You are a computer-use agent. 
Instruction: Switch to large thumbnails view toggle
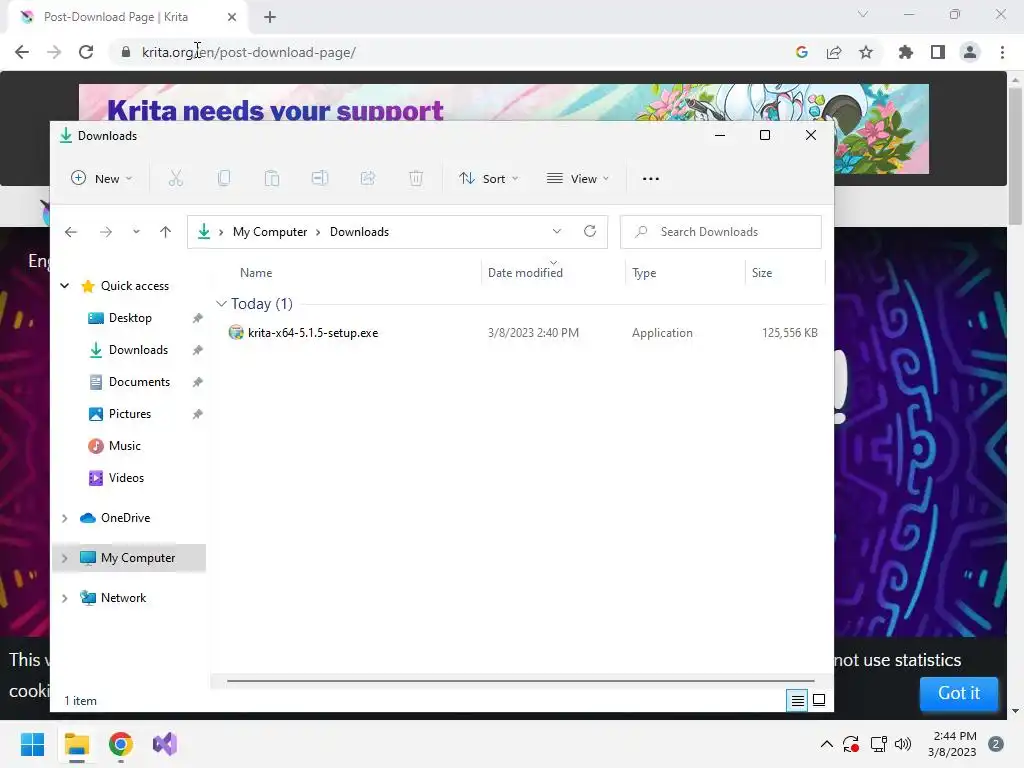point(819,701)
